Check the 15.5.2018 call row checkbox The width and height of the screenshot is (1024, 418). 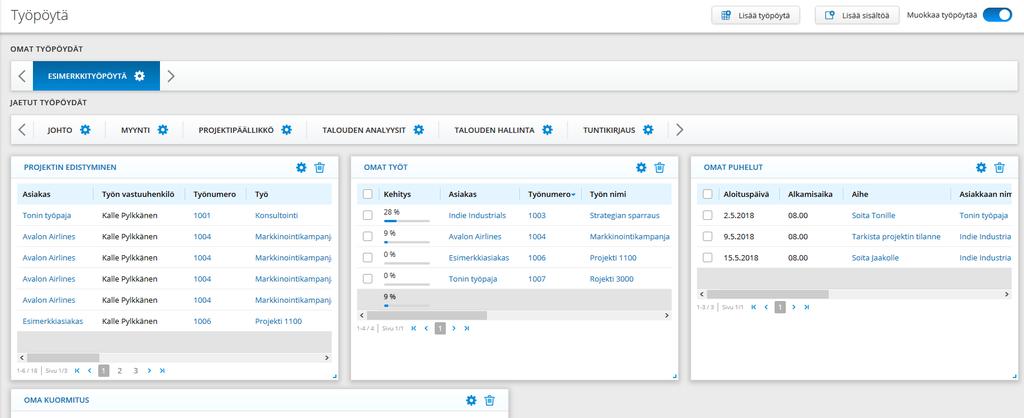707,258
